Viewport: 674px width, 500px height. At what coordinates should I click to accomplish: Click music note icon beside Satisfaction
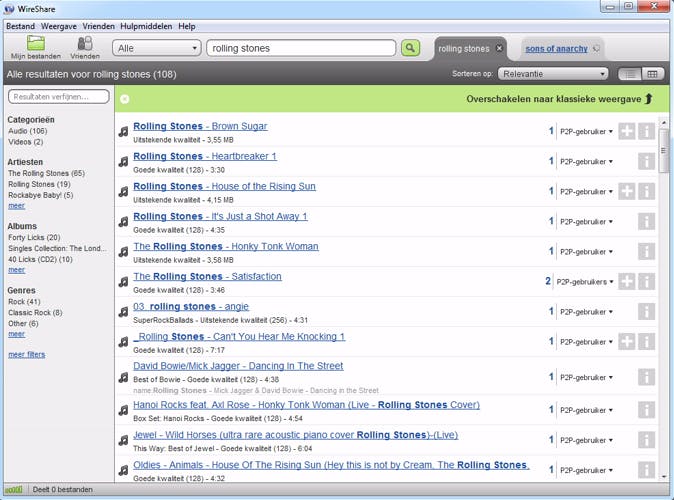123,282
